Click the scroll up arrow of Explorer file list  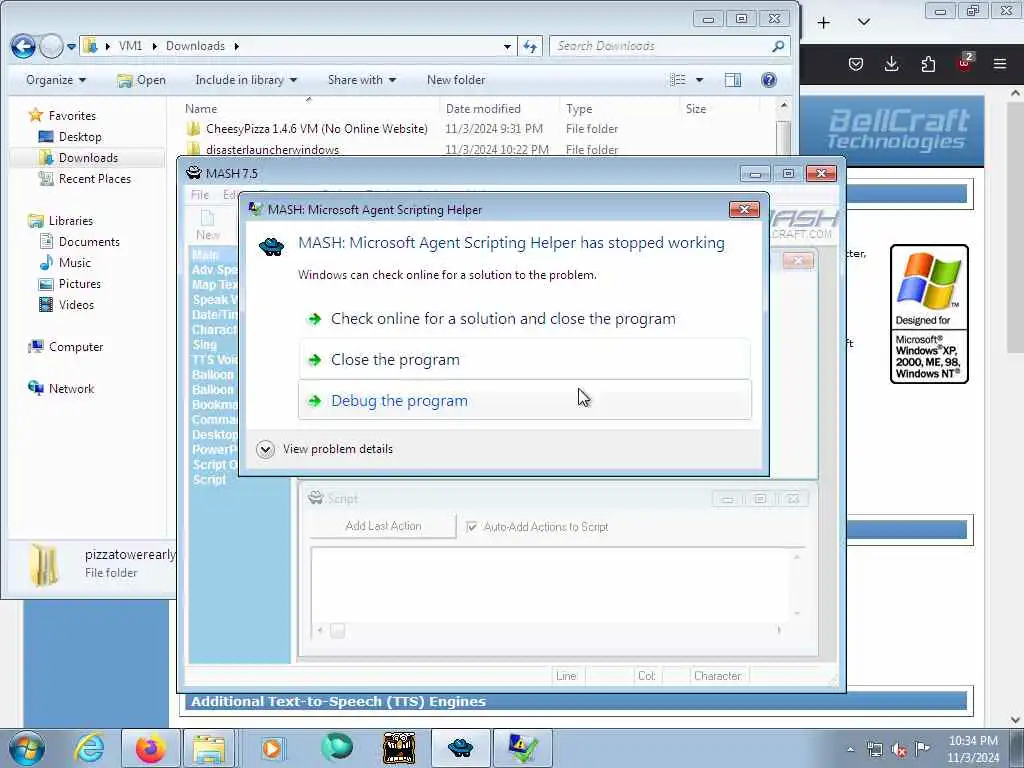(784, 105)
